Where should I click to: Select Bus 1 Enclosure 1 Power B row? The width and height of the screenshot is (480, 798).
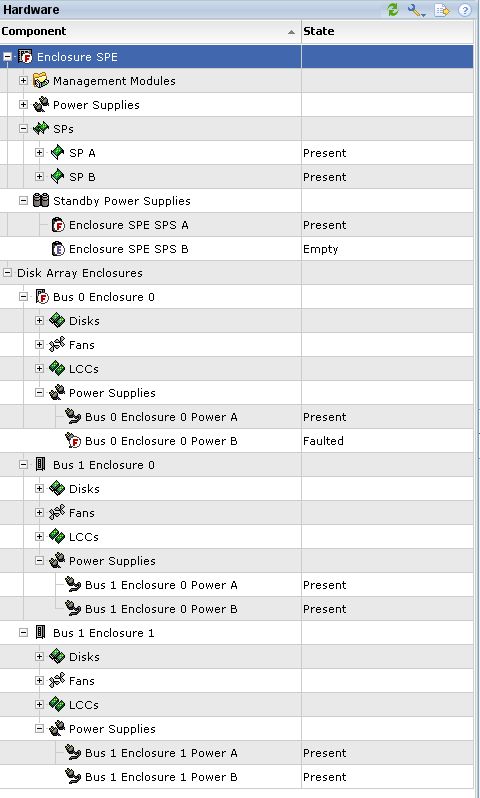click(x=237, y=777)
